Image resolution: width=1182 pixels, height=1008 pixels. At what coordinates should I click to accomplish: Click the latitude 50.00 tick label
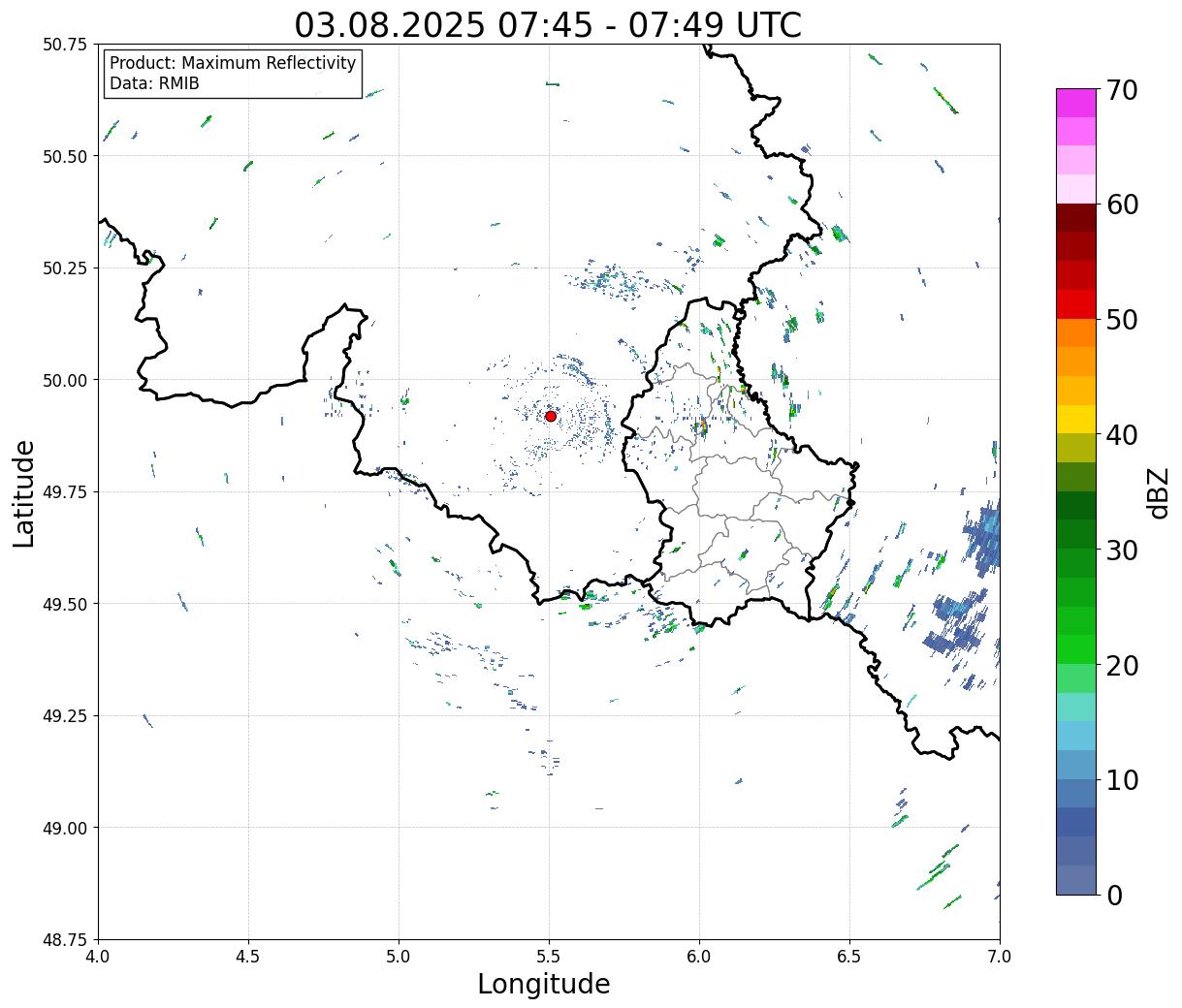tap(65, 380)
